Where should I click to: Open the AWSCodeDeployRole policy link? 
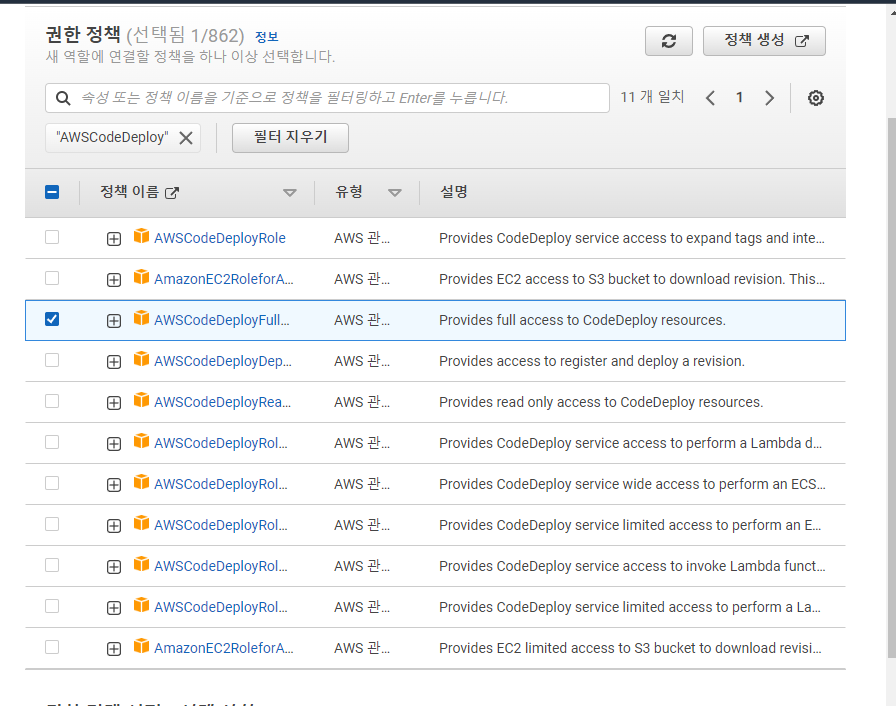click(219, 238)
